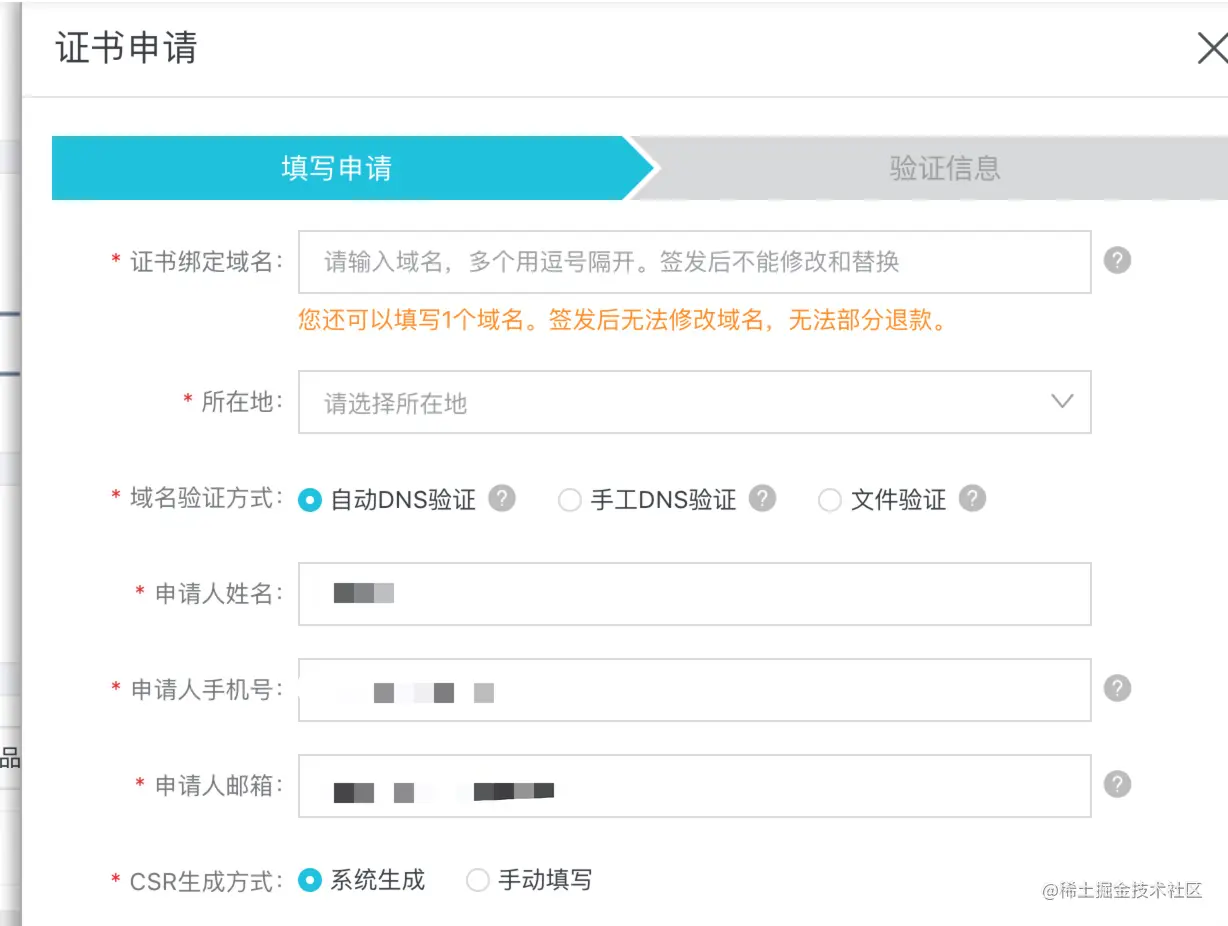Switch to the 填写申请 step tab
1228x926 pixels.
click(x=336, y=168)
